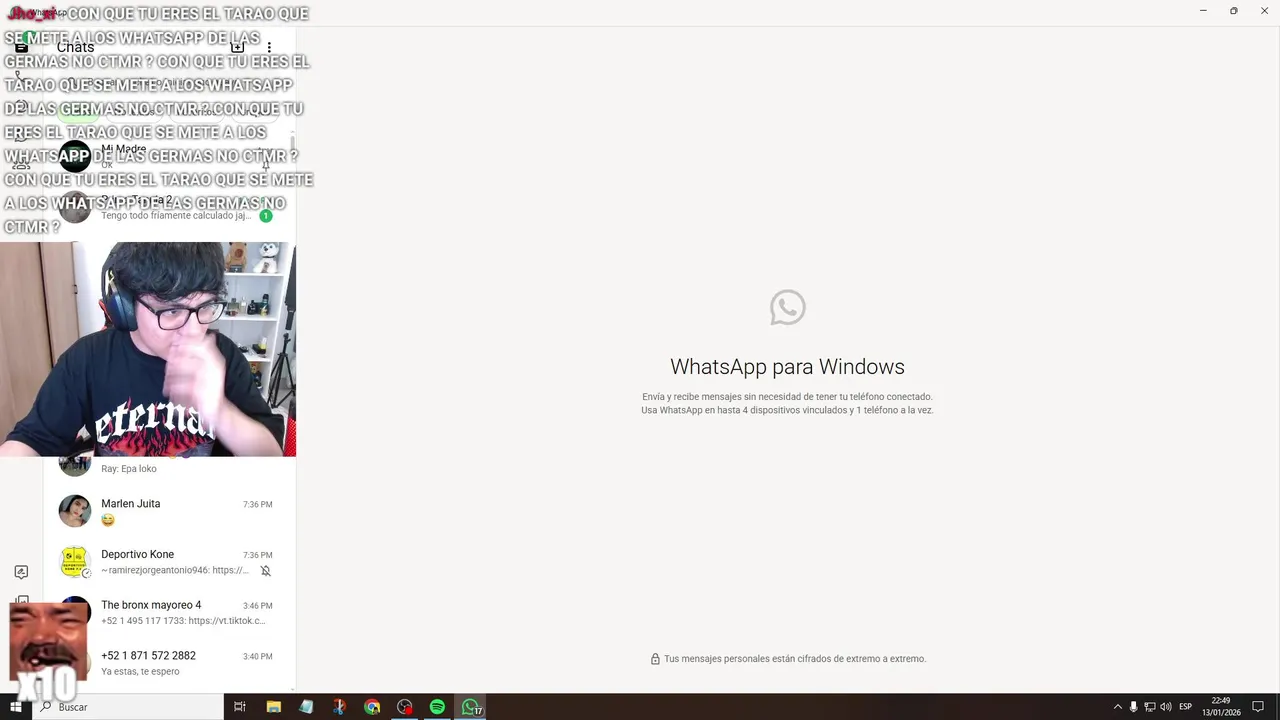Click the 'Ya estas, te espero' message preview
This screenshot has height=720, width=1280.
point(140,672)
